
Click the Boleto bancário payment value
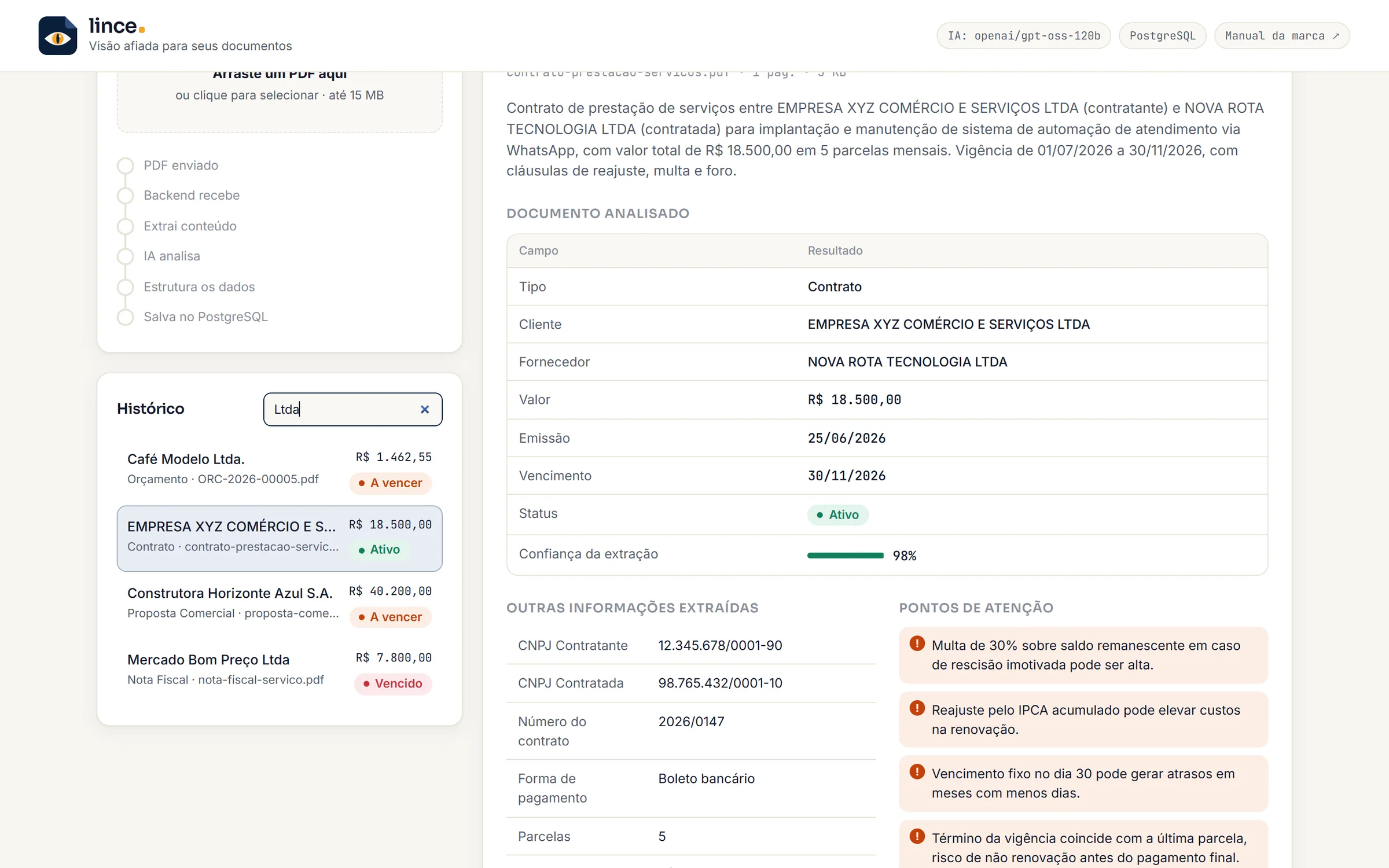click(706, 778)
